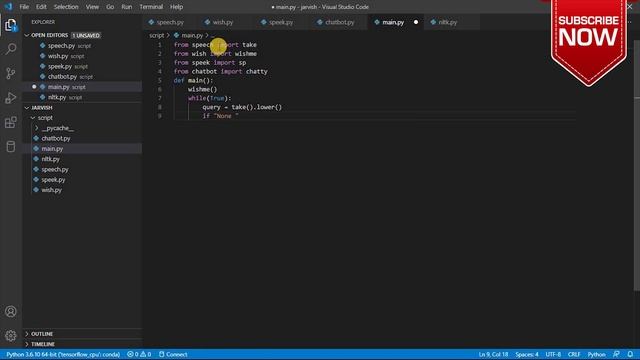Viewport: 640px width, 360px height.
Task: Open wish.py in script folder tree
Action: (x=82, y=190)
